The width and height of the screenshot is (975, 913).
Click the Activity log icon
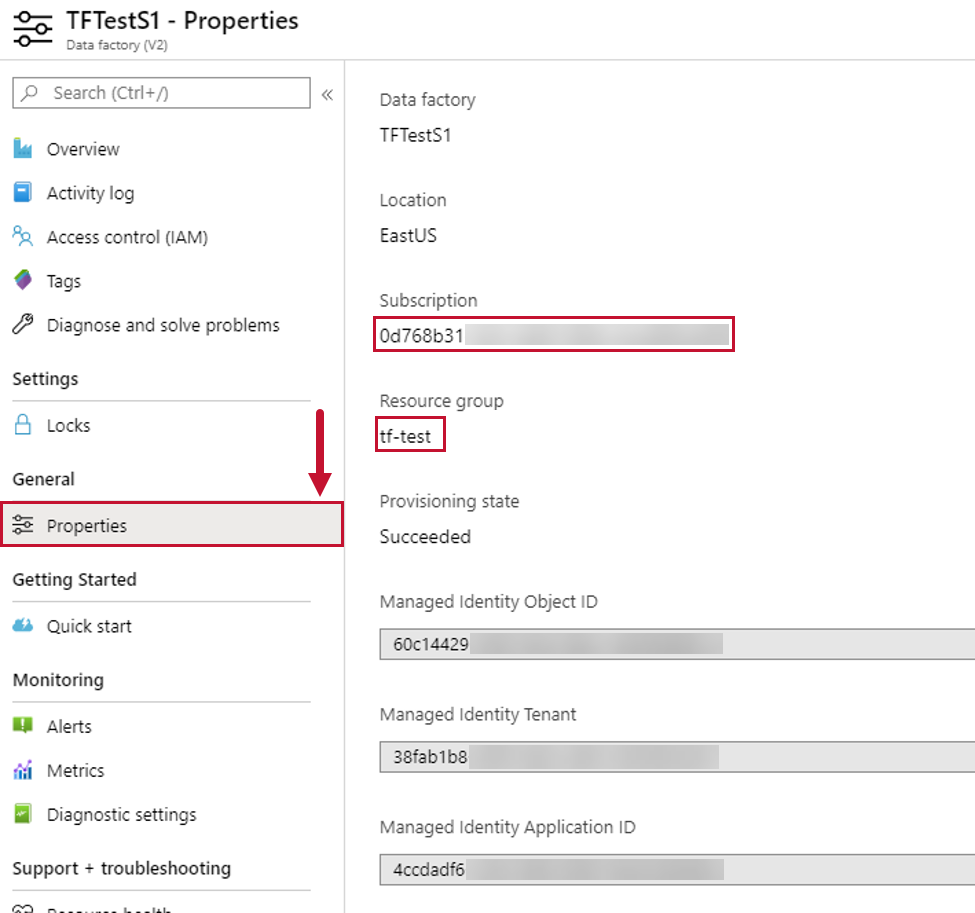pyautogui.click(x=23, y=192)
